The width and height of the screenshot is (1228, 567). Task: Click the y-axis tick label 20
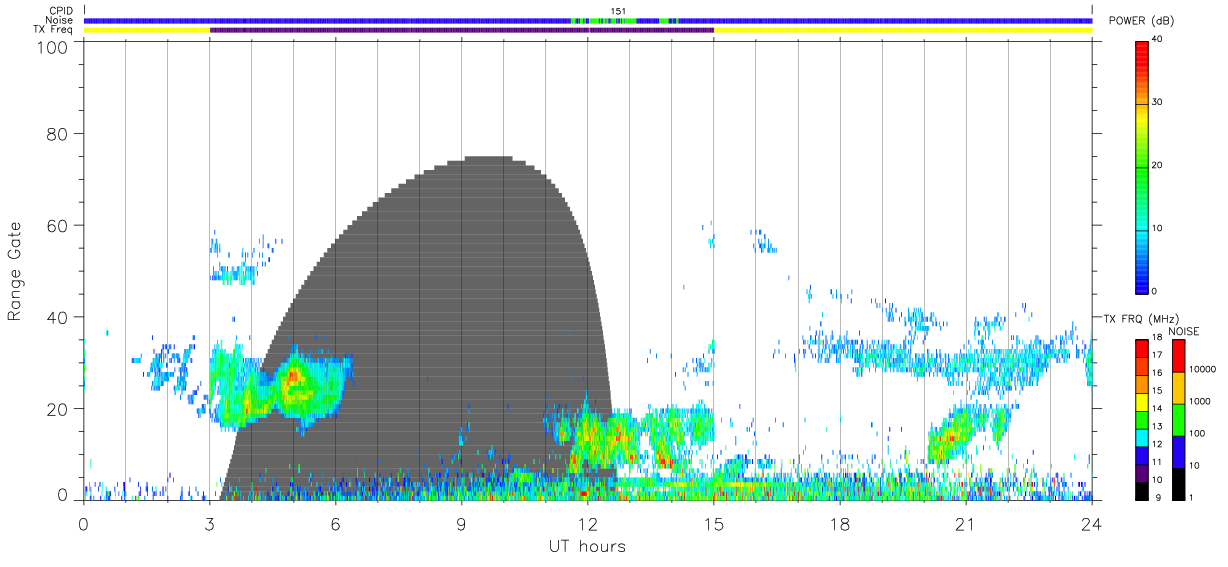click(x=58, y=409)
